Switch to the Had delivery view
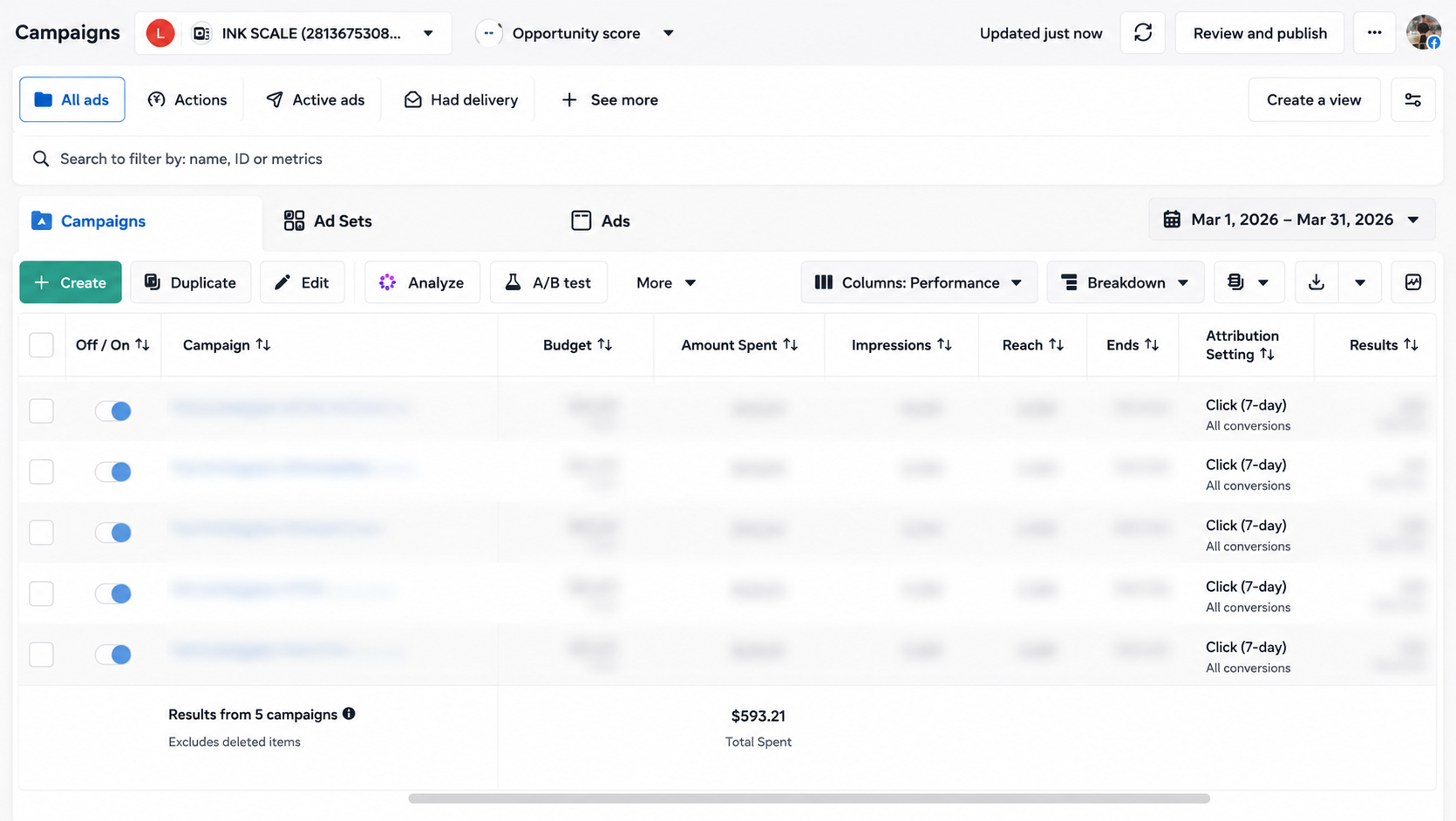 [x=461, y=99]
